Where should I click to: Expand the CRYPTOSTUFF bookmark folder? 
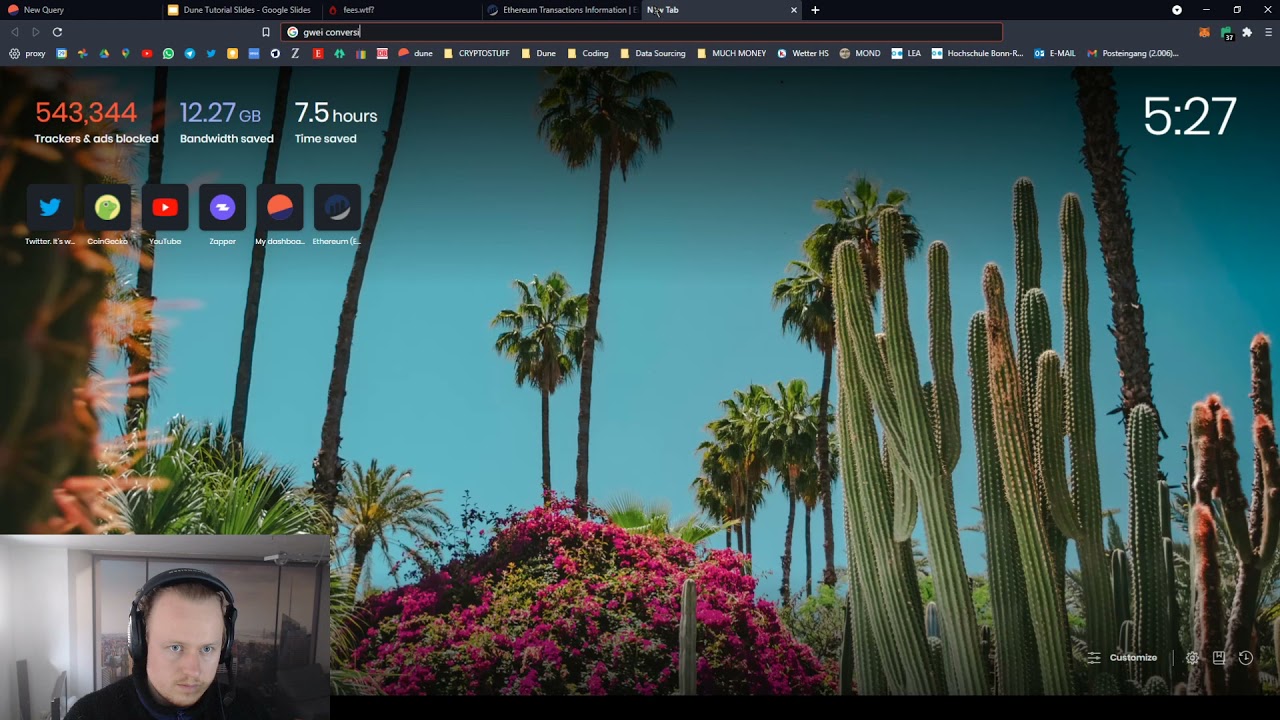(x=477, y=53)
